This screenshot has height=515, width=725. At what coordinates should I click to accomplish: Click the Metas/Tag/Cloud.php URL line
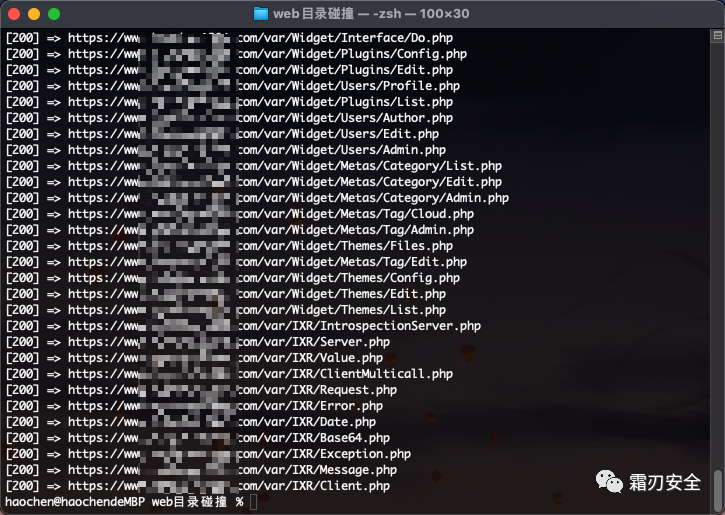[x=240, y=214]
